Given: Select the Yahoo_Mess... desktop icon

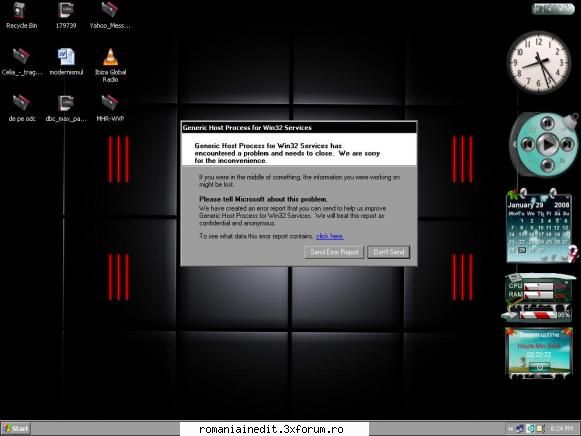Looking at the screenshot, I should 110,15.
